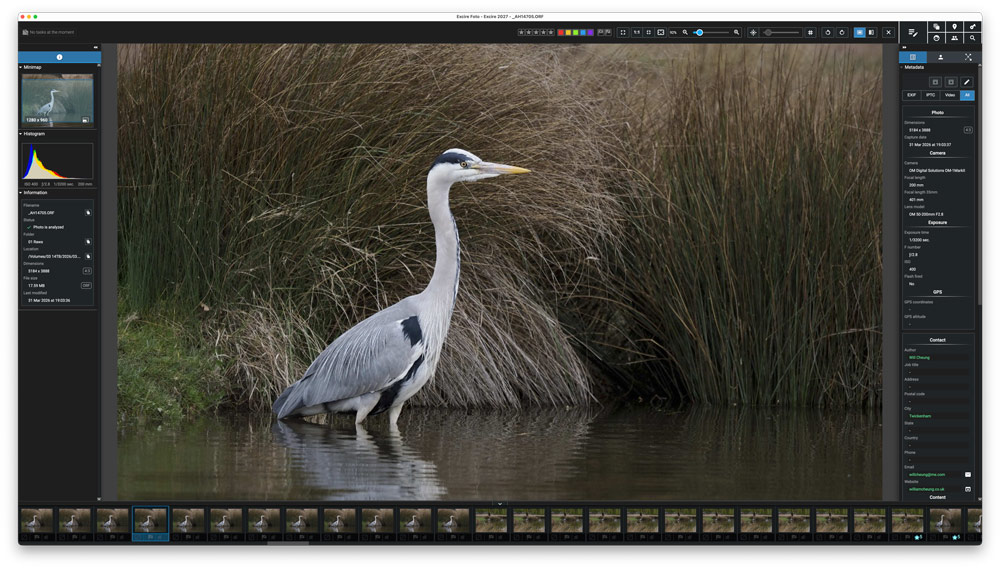
Task: Switch to single image view mode
Action: point(860,33)
